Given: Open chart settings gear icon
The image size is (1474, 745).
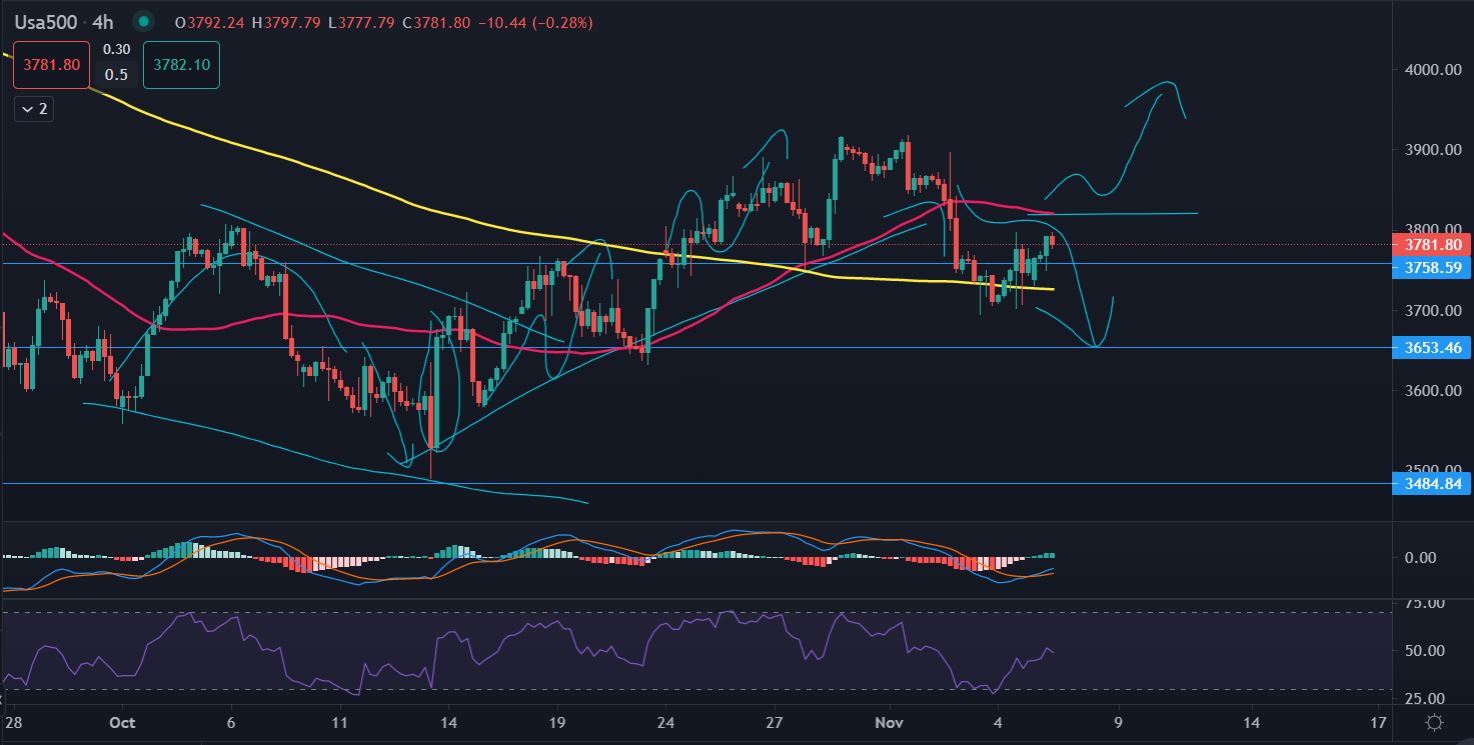Looking at the screenshot, I should point(1434,722).
